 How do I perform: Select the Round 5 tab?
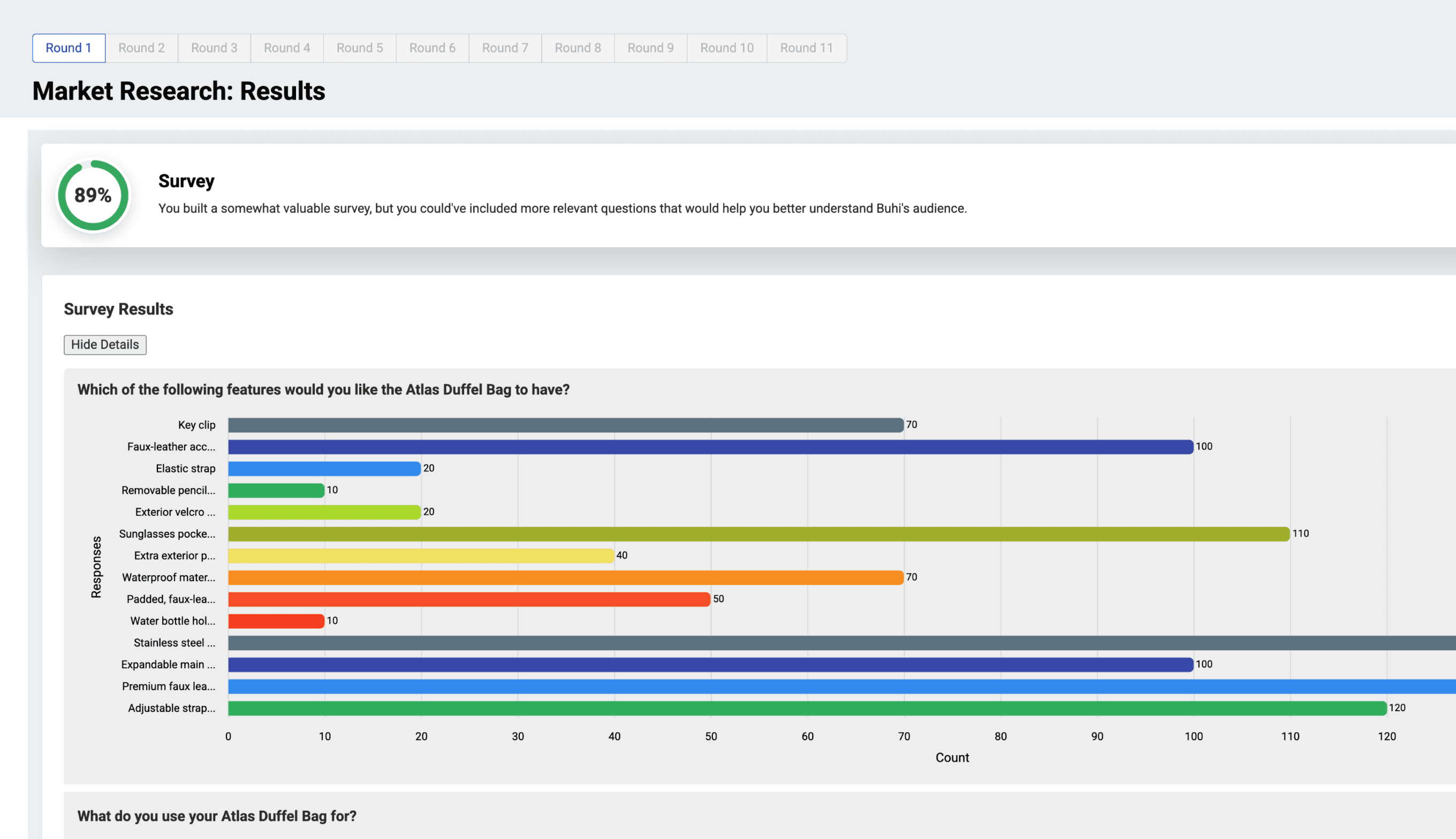pyautogui.click(x=360, y=48)
